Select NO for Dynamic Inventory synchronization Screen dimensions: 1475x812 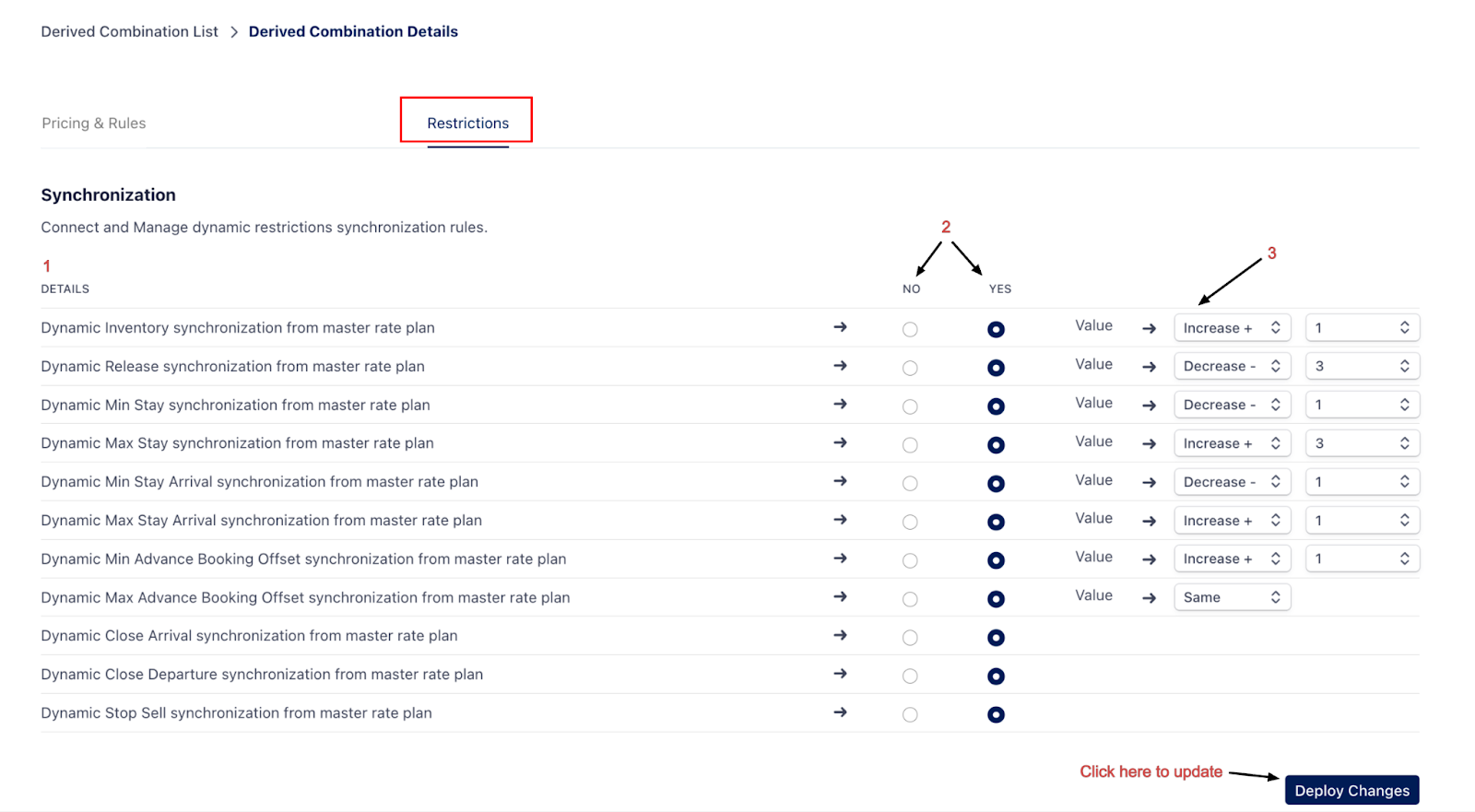(x=910, y=329)
